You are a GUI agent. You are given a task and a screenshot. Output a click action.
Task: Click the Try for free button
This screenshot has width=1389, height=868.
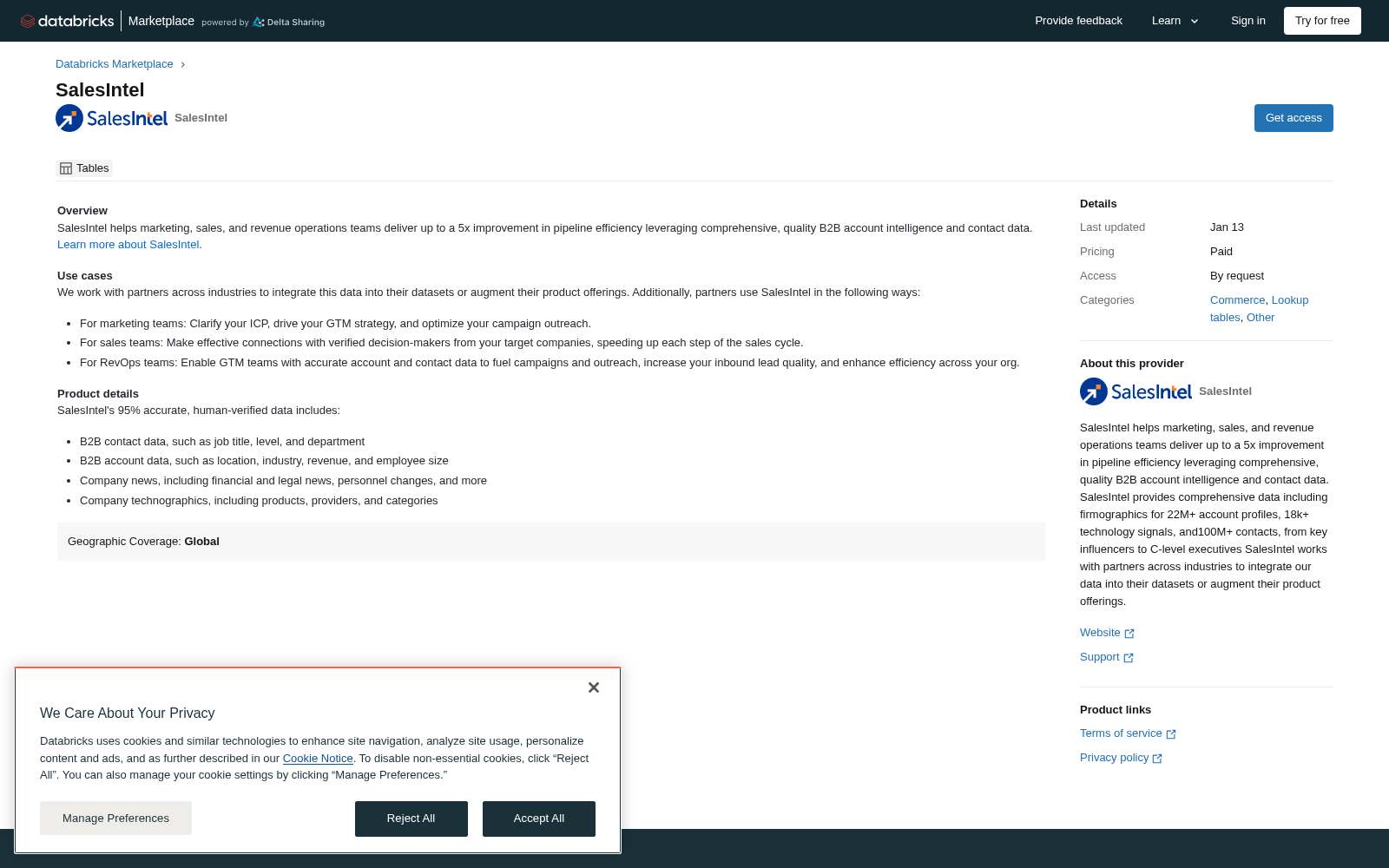coord(1322,21)
